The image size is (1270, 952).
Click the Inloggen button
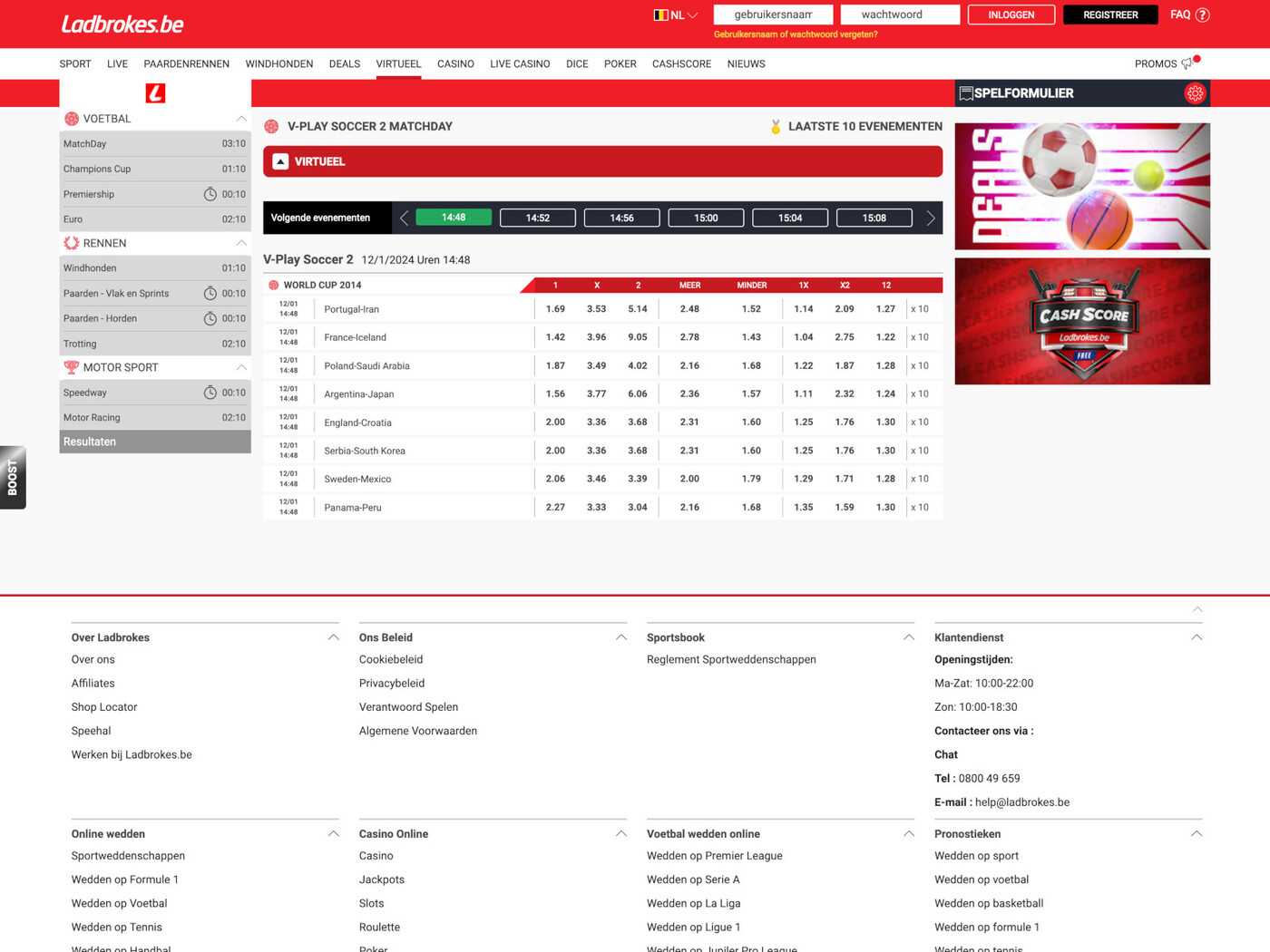pyautogui.click(x=1011, y=15)
